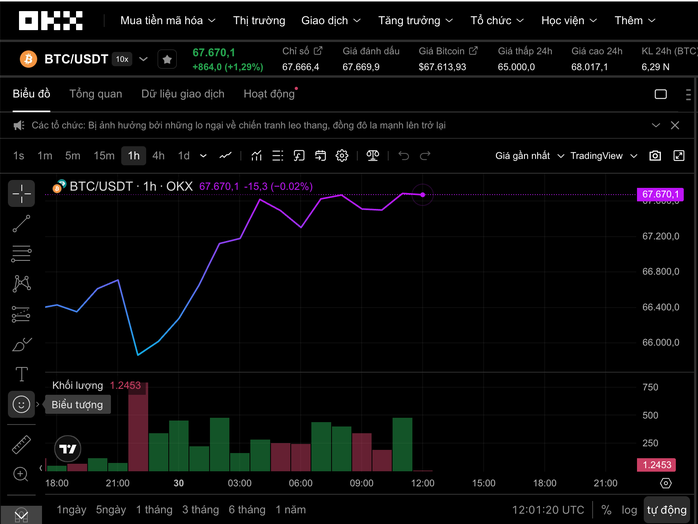Dismiss the announcement banner with X
This screenshot has width=698, height=524.
pyautogui.click(x=657, y=125)
